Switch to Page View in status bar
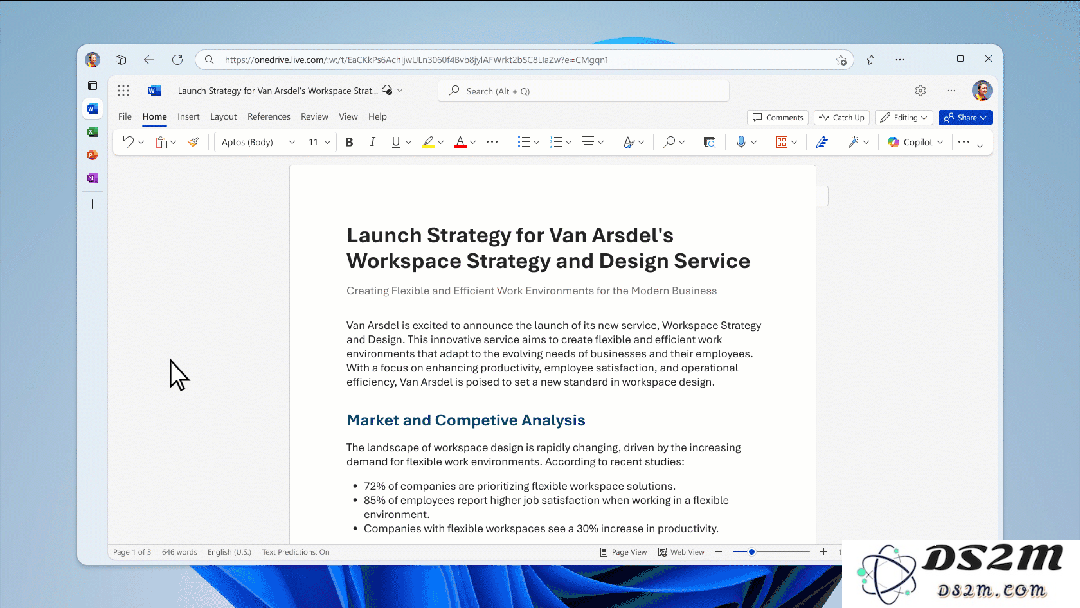Image resolution: width=1080 pixels, height=608 pixels. [623, 552]
